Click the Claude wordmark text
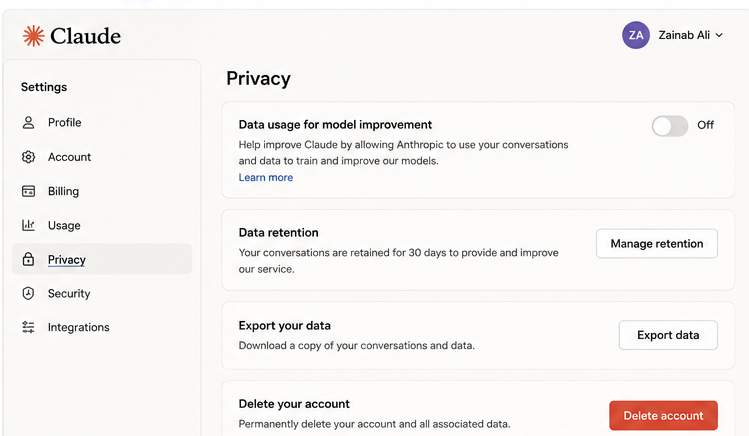749x436 pixels. click(x=86, y=36)
